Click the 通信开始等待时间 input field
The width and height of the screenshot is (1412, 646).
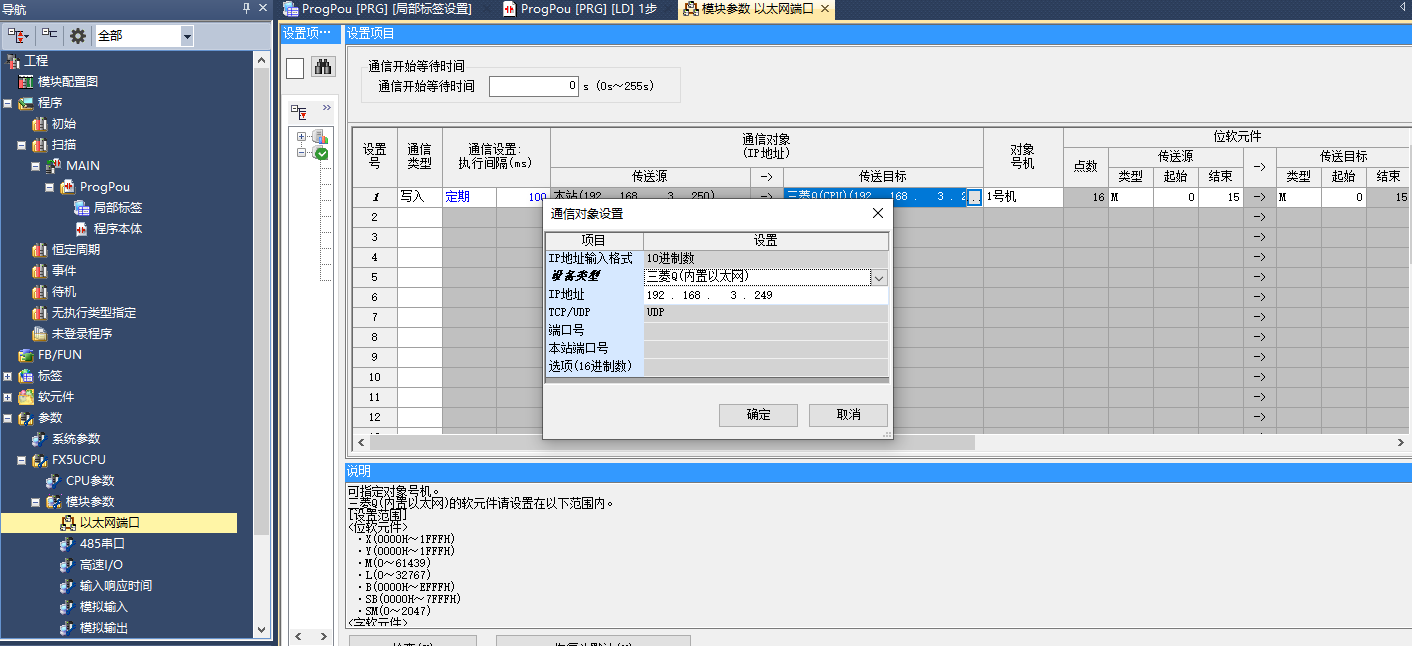(534, 87)
